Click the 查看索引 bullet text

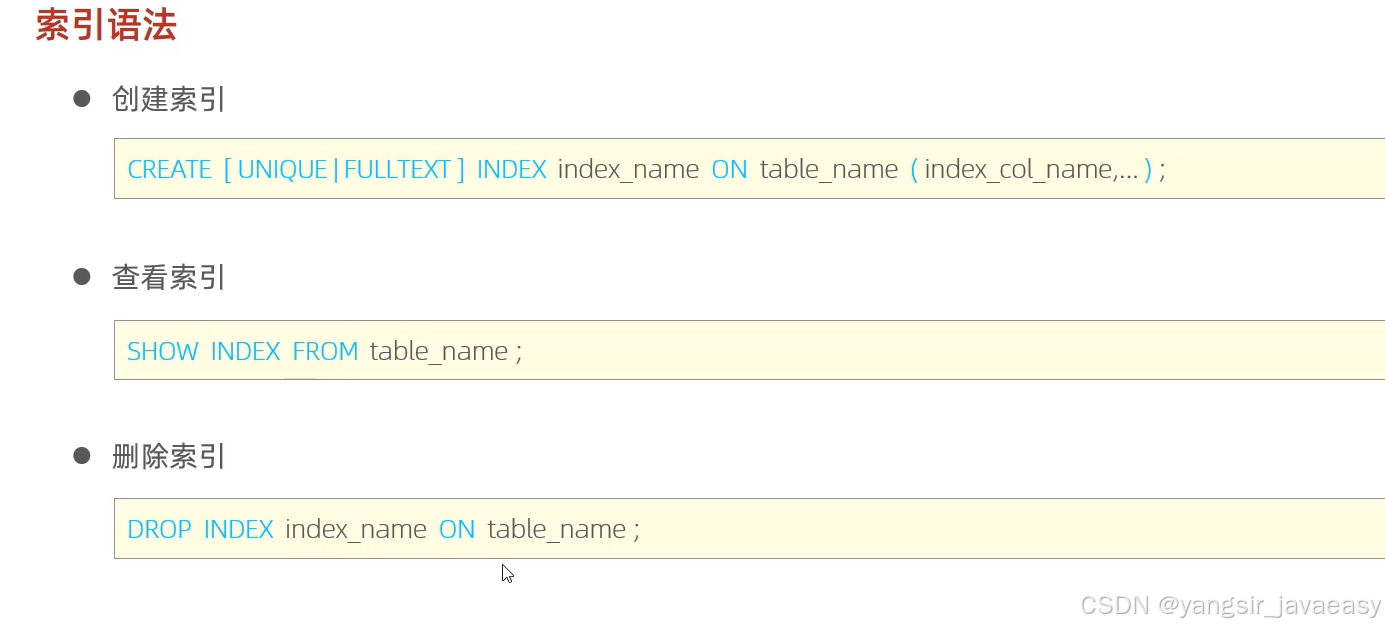pyautogui.click(x=169, y=277)
